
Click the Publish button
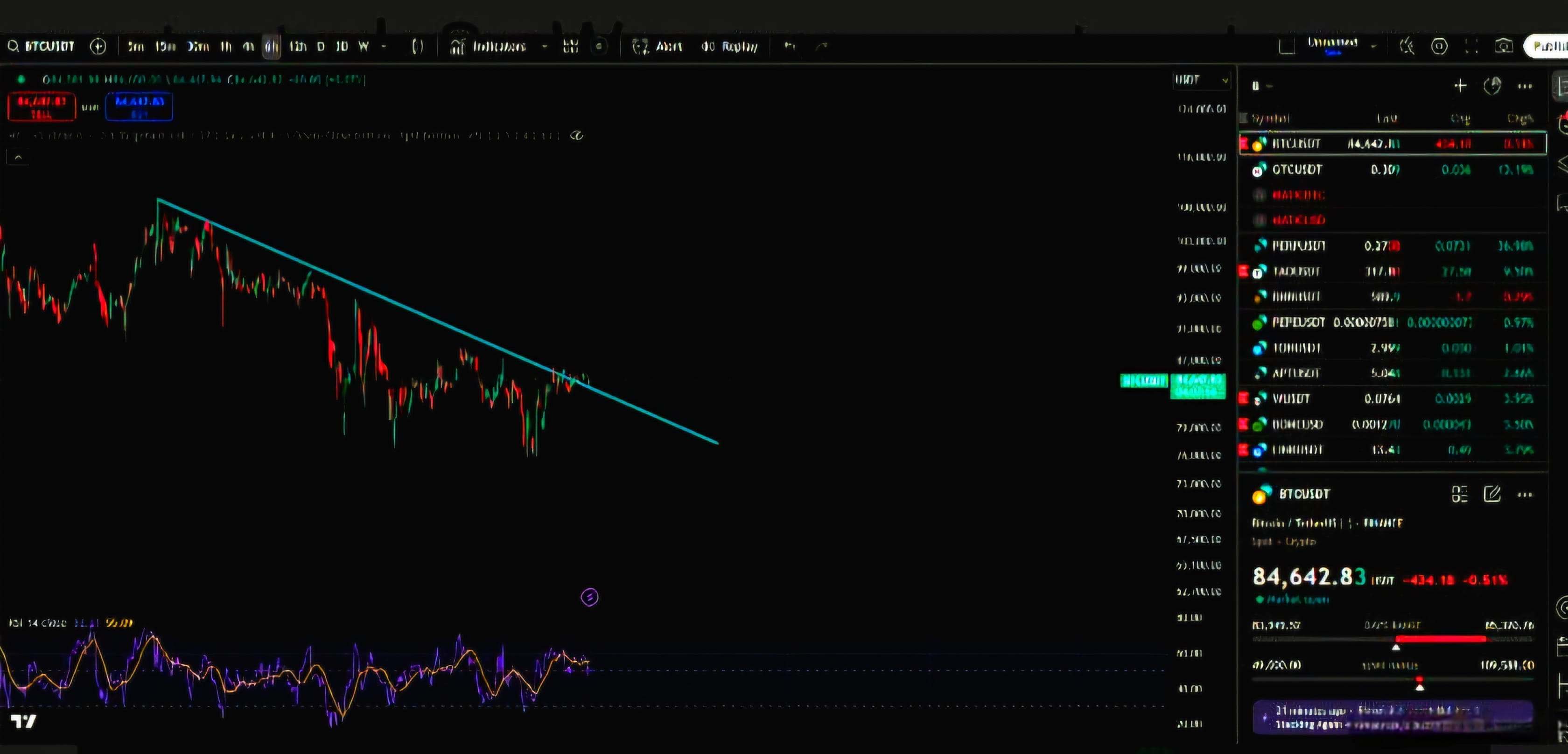(x=1547, y=46)
